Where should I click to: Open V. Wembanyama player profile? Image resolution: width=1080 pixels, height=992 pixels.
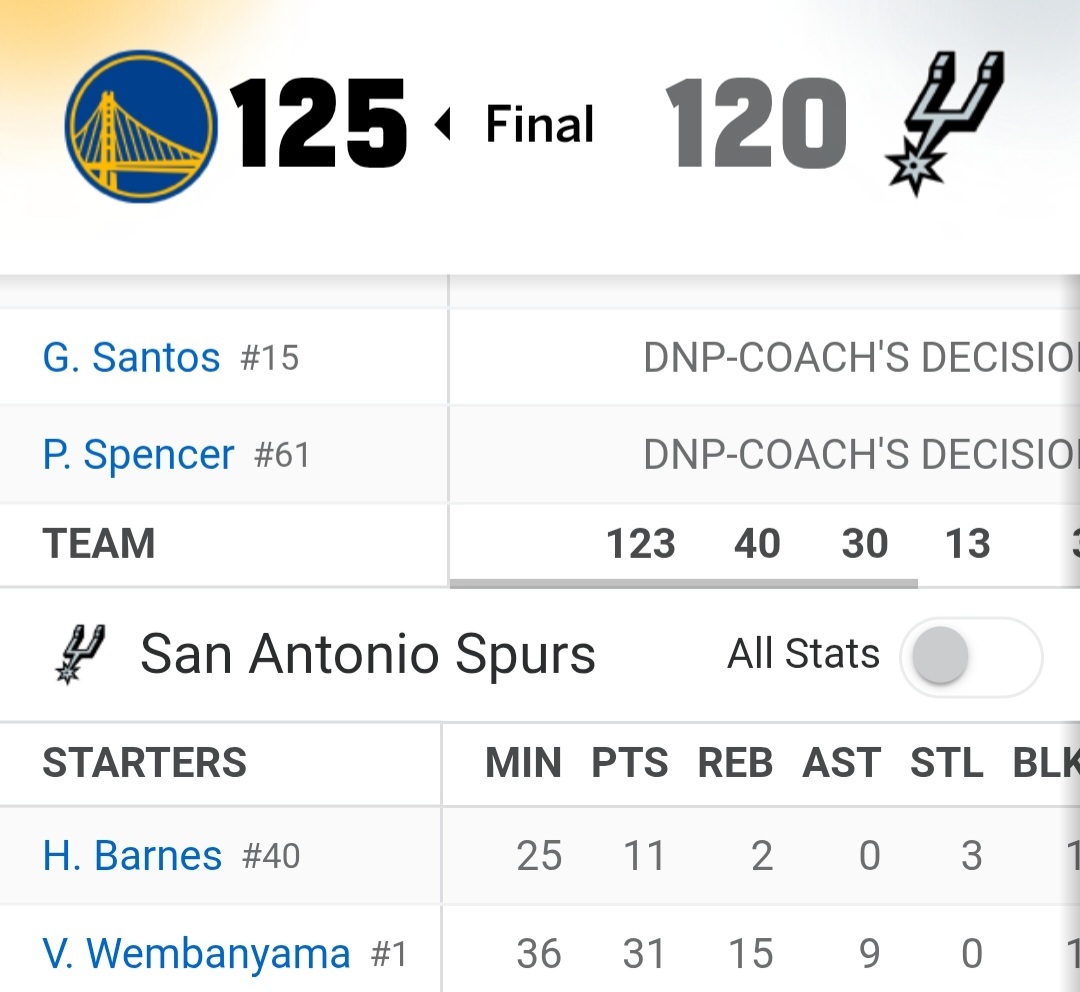(196, 954)
